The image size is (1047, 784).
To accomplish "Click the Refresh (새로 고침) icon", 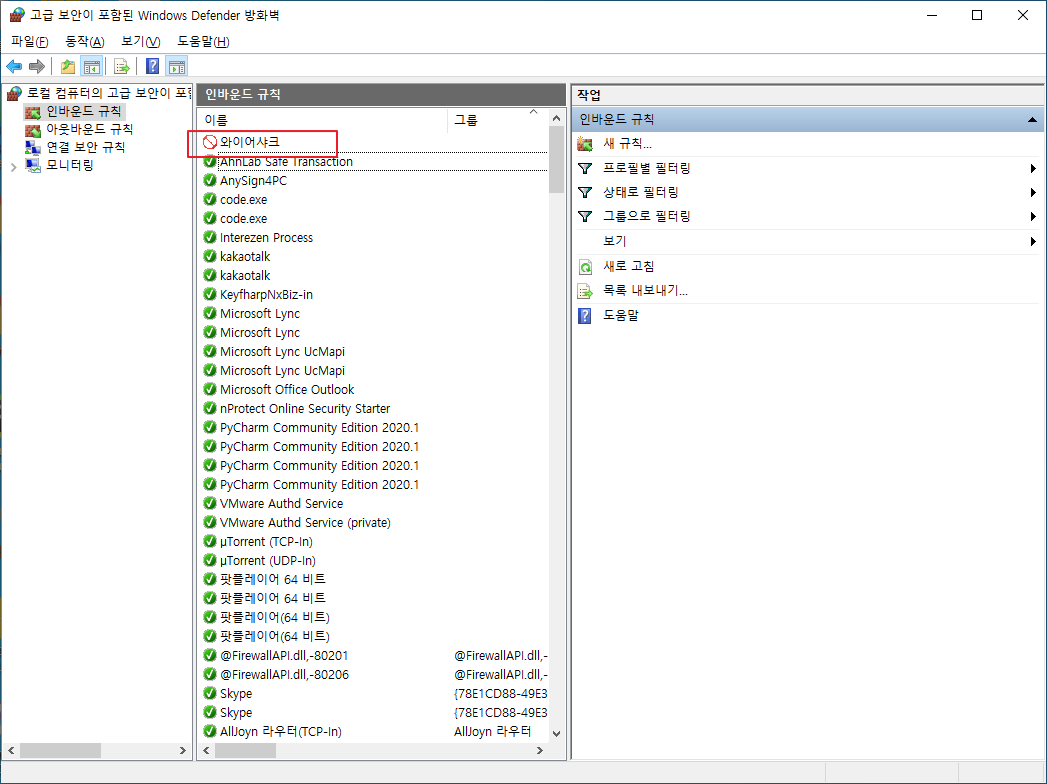I will click(x=585, y=266).
